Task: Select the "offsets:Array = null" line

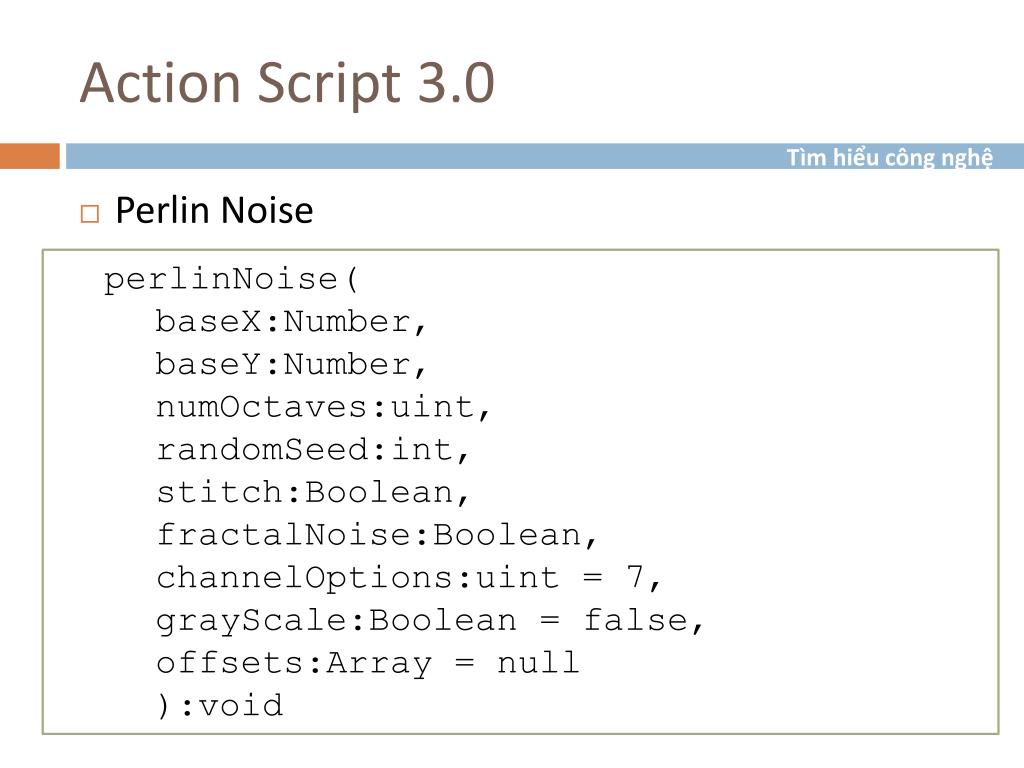Action: click(367, 663)
